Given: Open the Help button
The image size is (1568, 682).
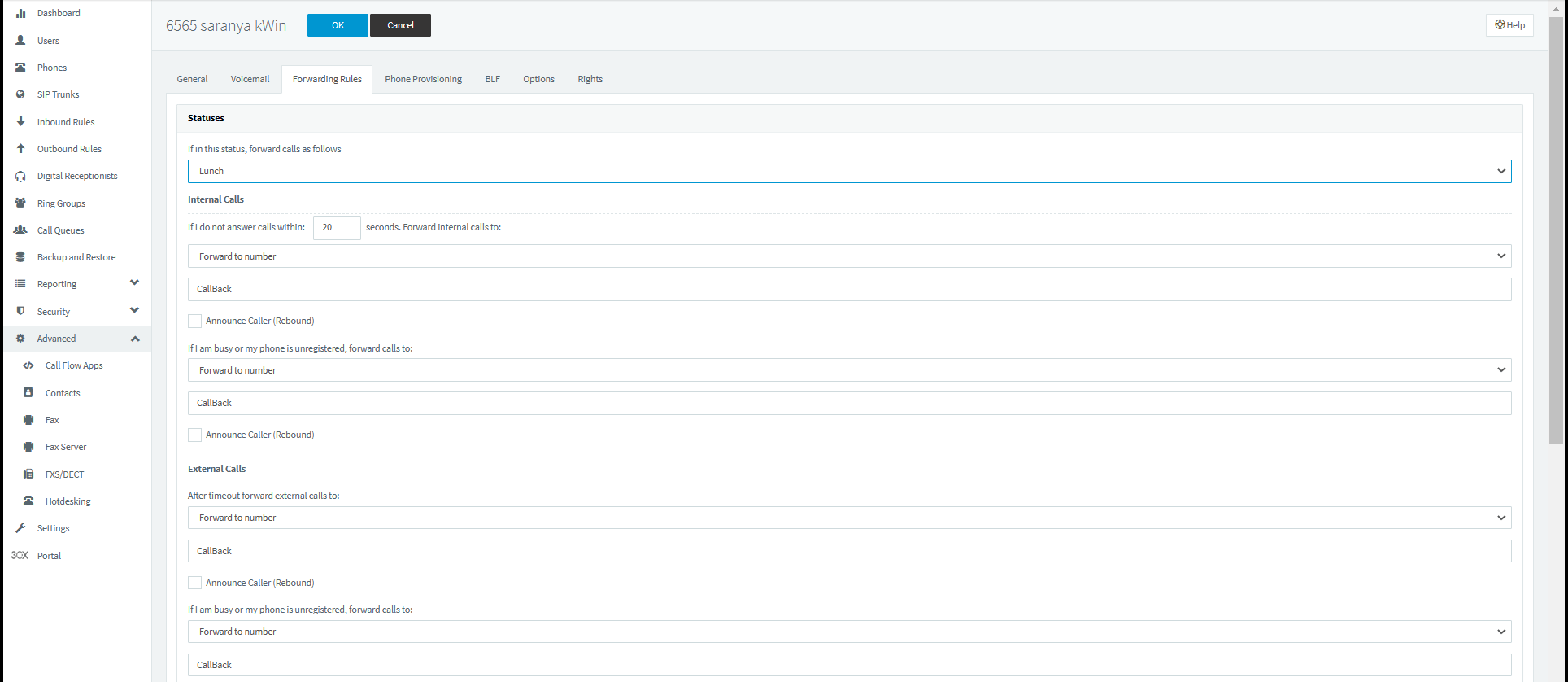Looking at the screenshot, I should [x=1509, y=25].
